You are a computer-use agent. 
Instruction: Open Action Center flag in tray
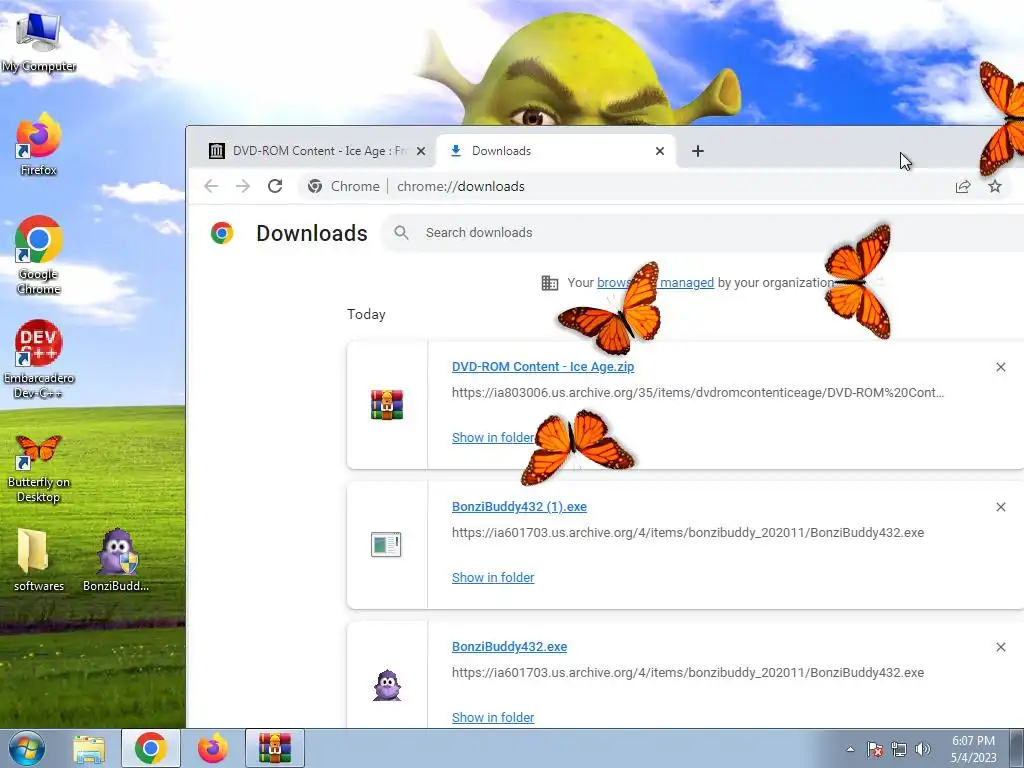pos(874,749)
